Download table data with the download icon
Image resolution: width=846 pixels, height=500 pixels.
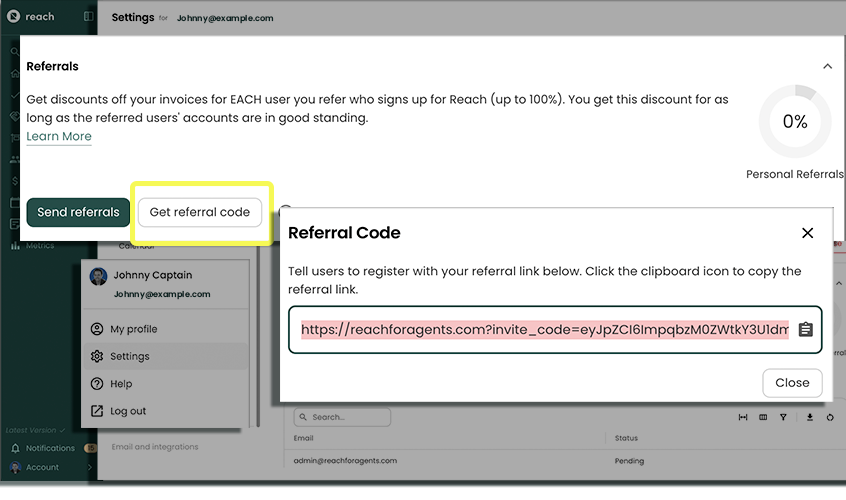[x=810, y=417]
